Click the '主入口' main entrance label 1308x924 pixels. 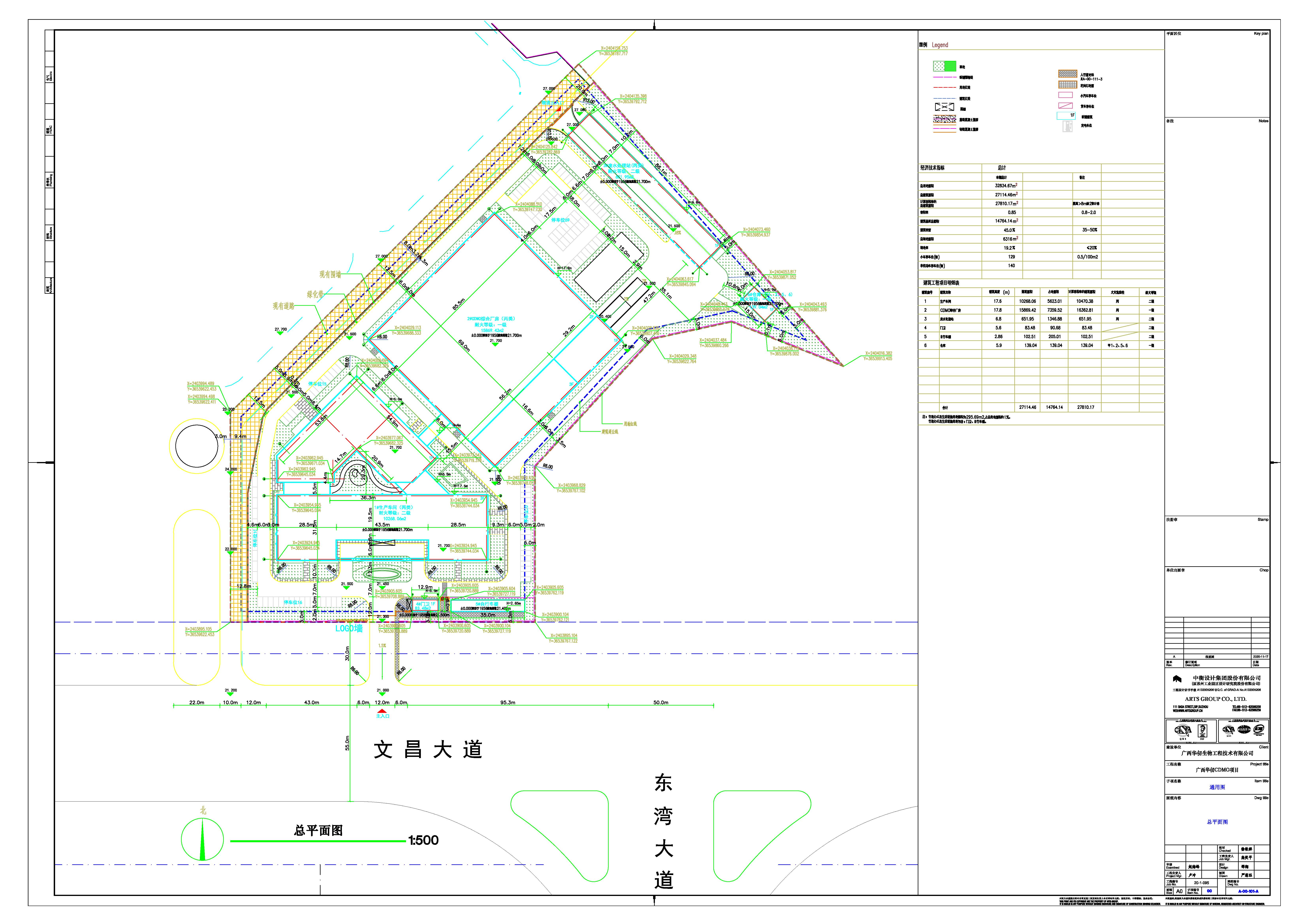(382, 716)
